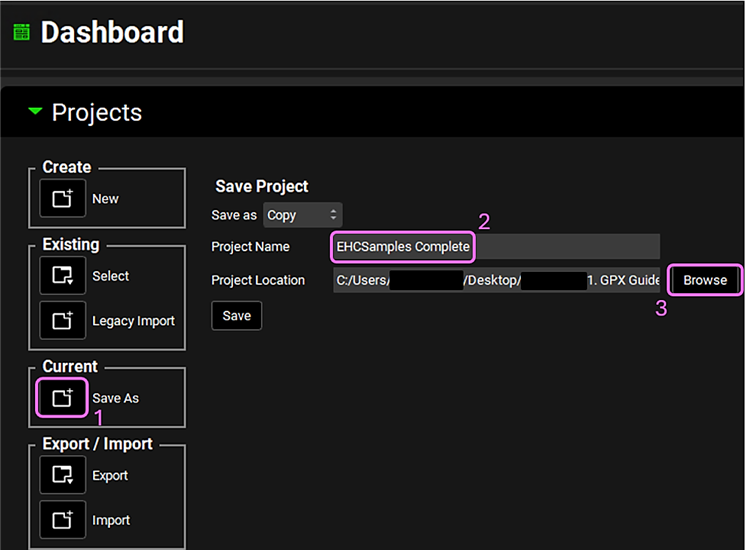Click the New project icon under Create
The width and height of the screenshot is (745, 550).
click(63, 199)
